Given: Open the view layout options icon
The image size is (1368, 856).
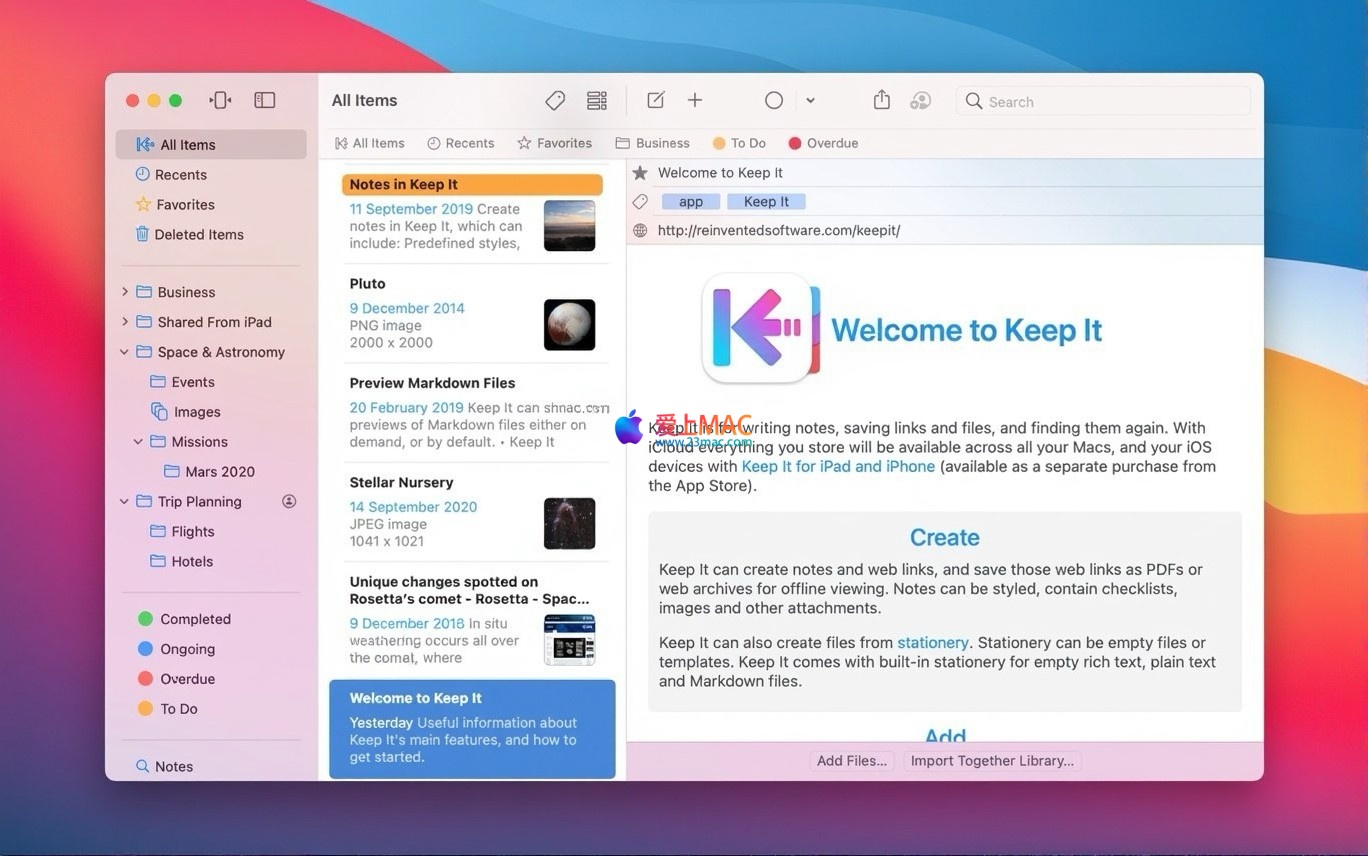Looking at the screenshot, I should point(597,101).
